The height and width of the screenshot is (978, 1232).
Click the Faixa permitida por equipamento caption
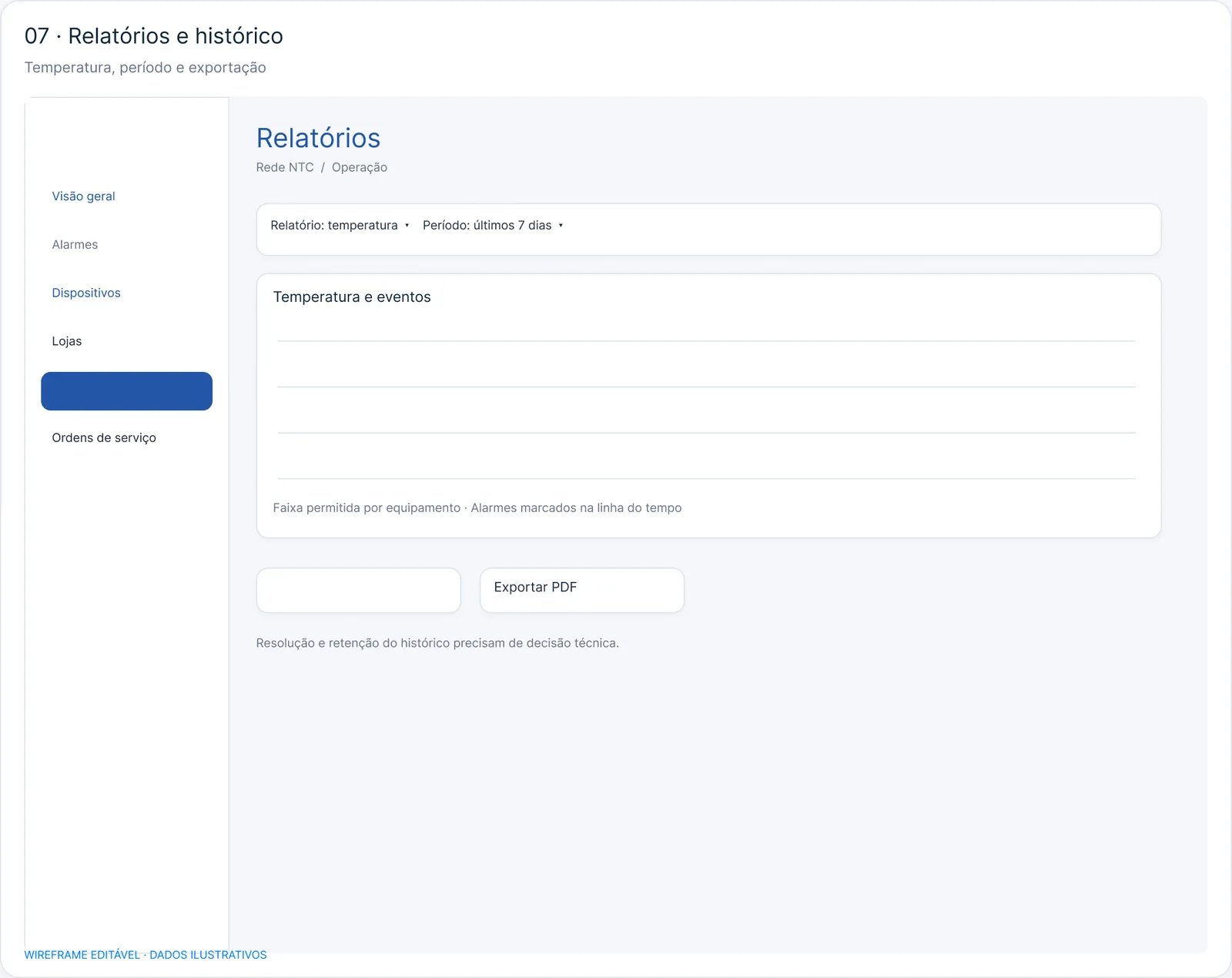pos(477,508)
